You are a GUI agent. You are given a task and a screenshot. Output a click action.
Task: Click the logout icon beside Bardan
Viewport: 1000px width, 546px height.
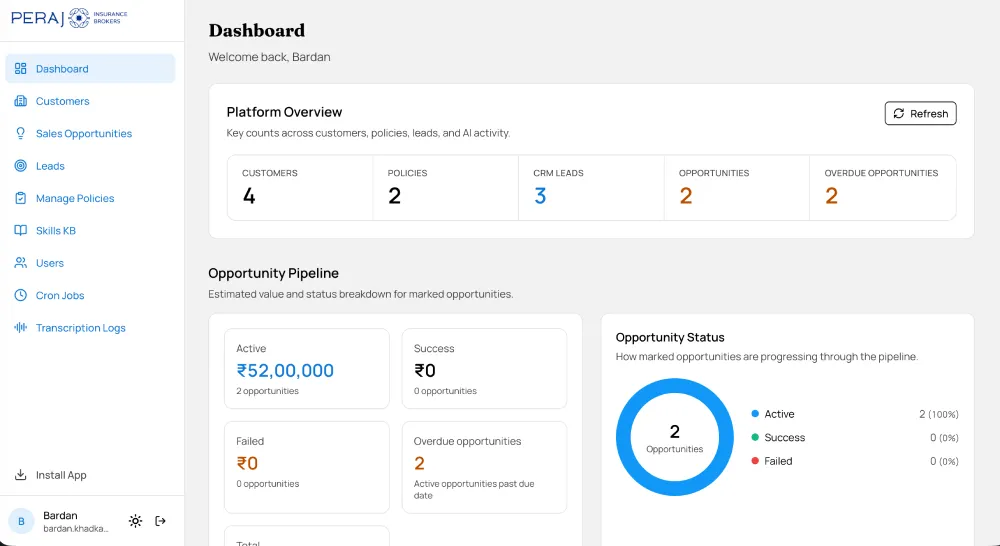coord(161,521)
